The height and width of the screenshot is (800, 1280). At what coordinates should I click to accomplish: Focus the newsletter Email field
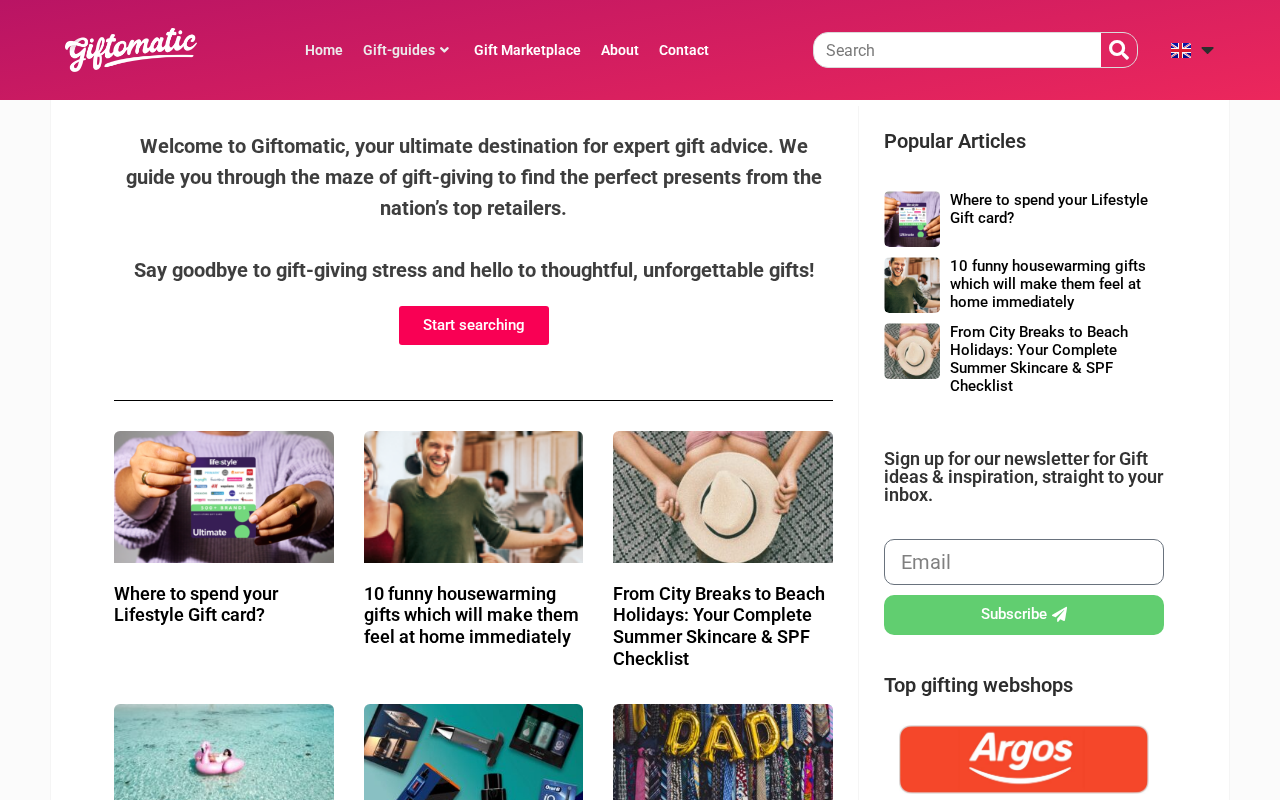click(1024, 562)
